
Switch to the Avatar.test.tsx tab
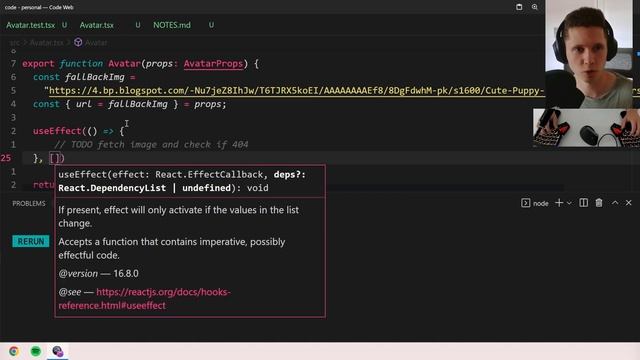point(31,25)
